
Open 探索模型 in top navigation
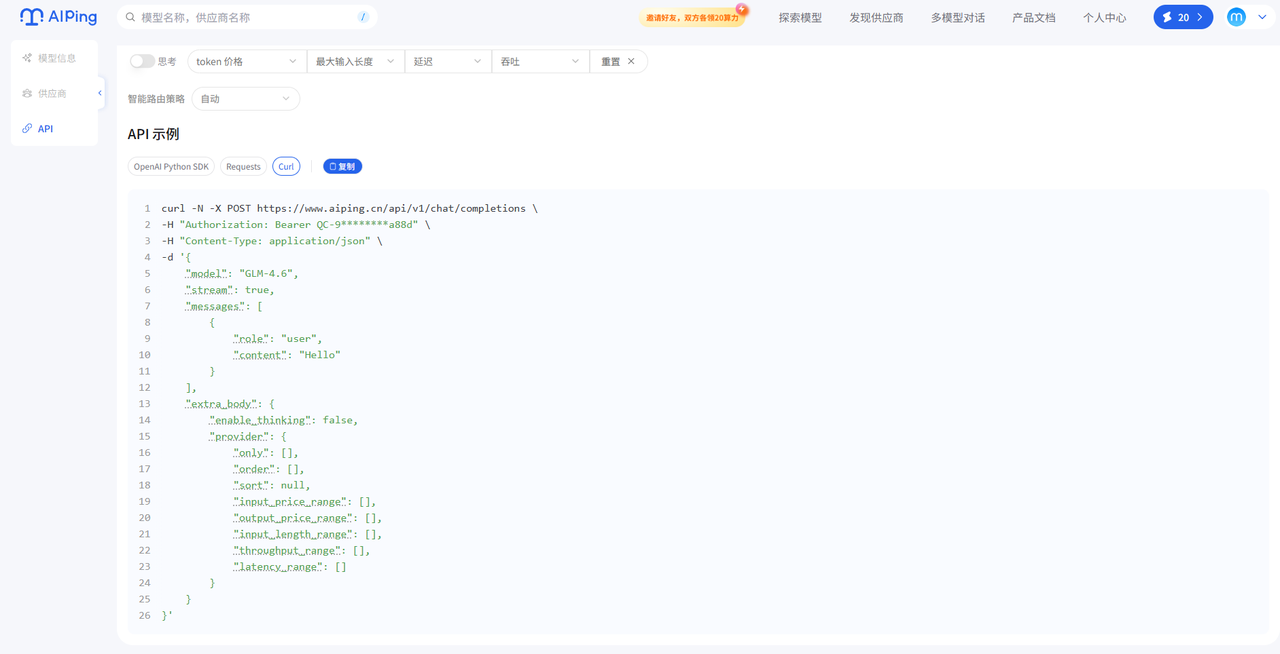point(800,18)
